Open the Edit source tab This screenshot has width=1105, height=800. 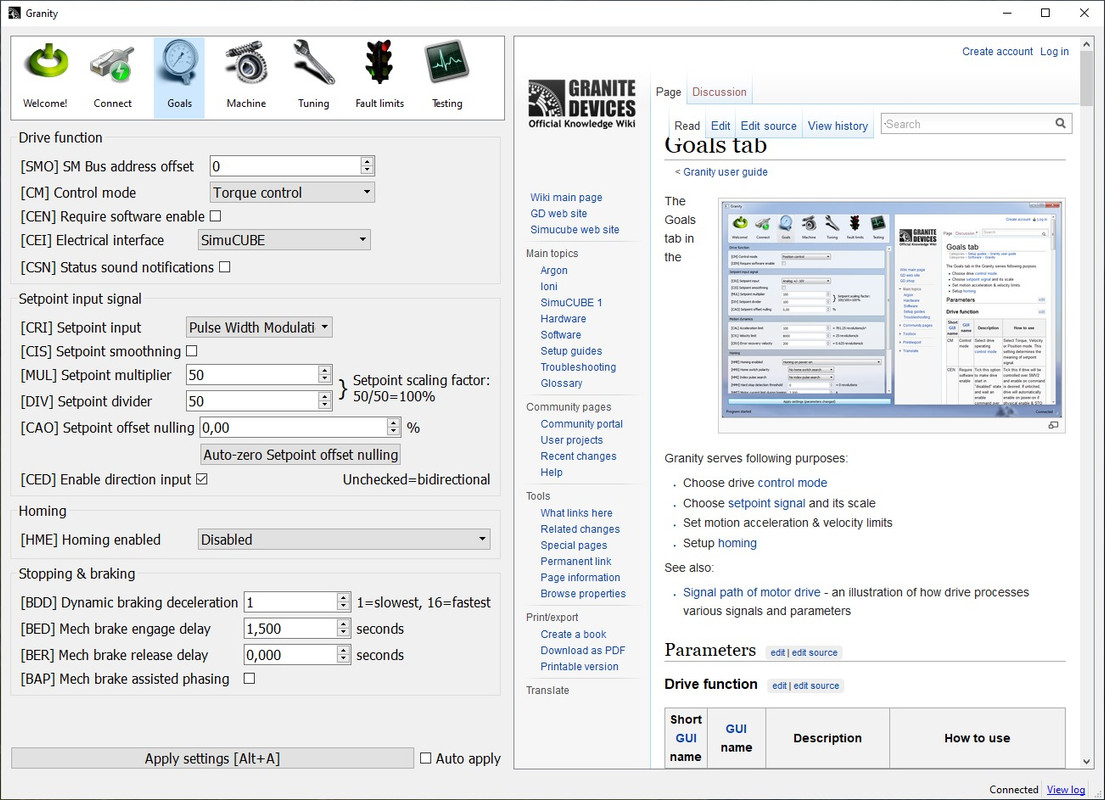pyautogui.click(x=768, y=125)
